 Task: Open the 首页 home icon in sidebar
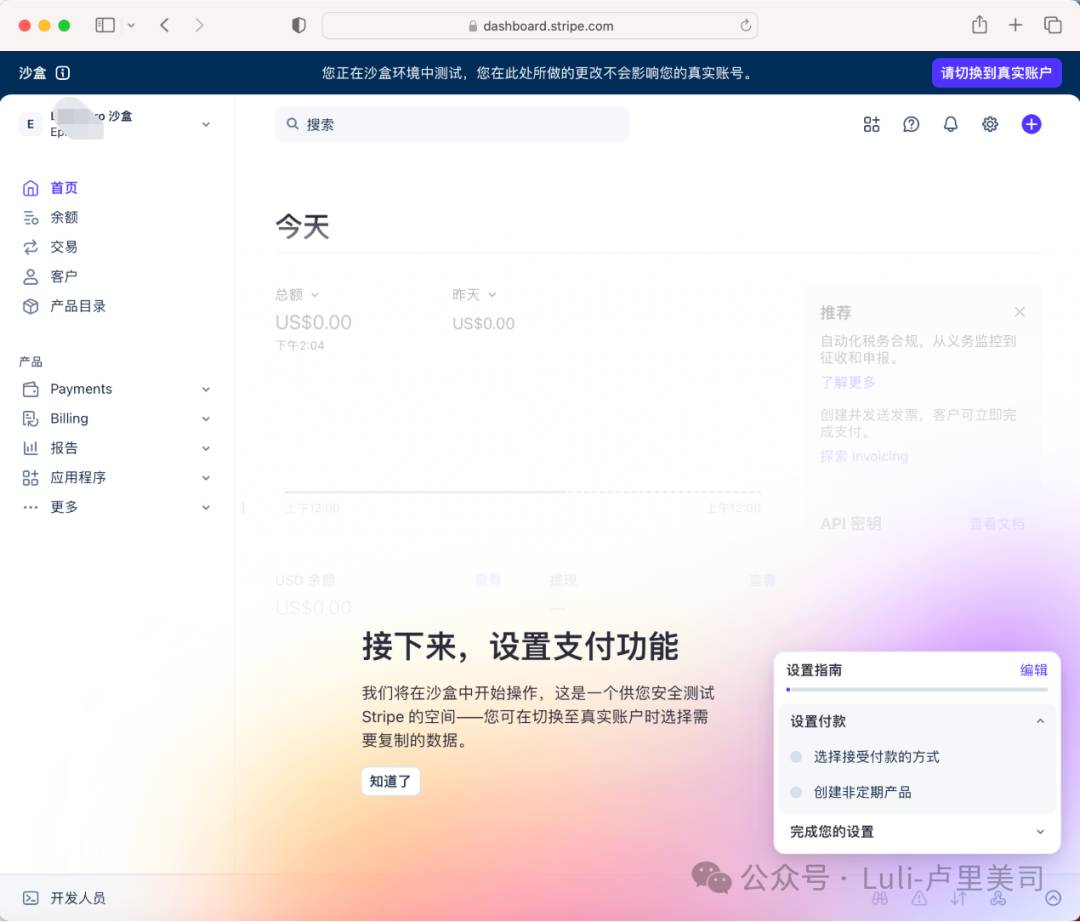tap(30, 188)
